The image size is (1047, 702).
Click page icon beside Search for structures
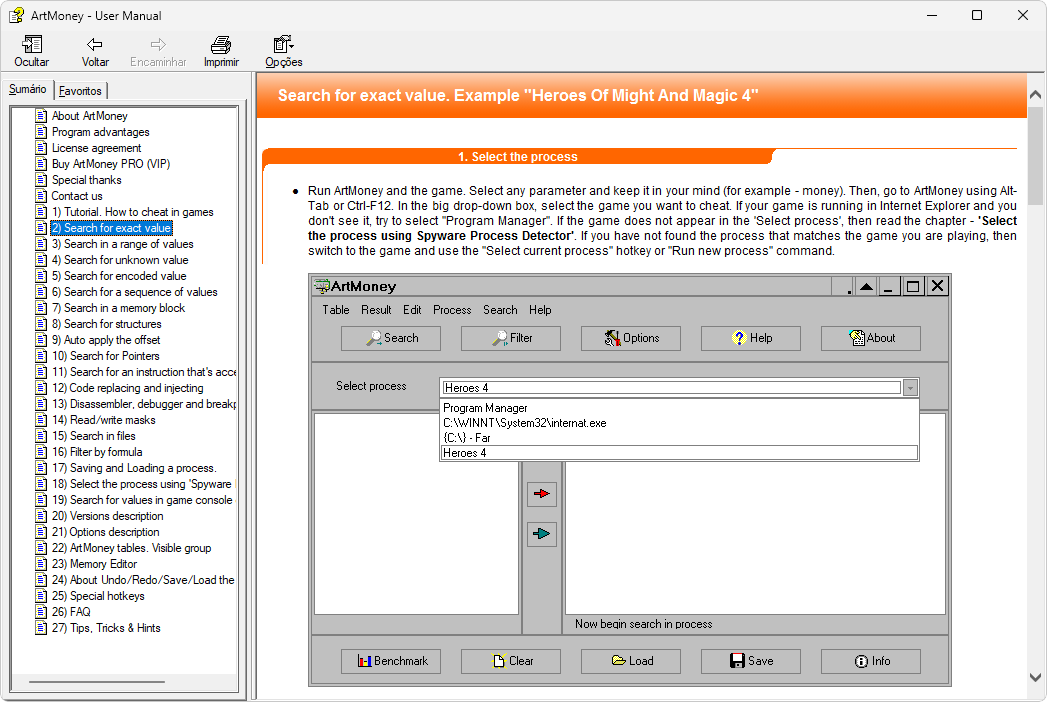click(41, 324)
